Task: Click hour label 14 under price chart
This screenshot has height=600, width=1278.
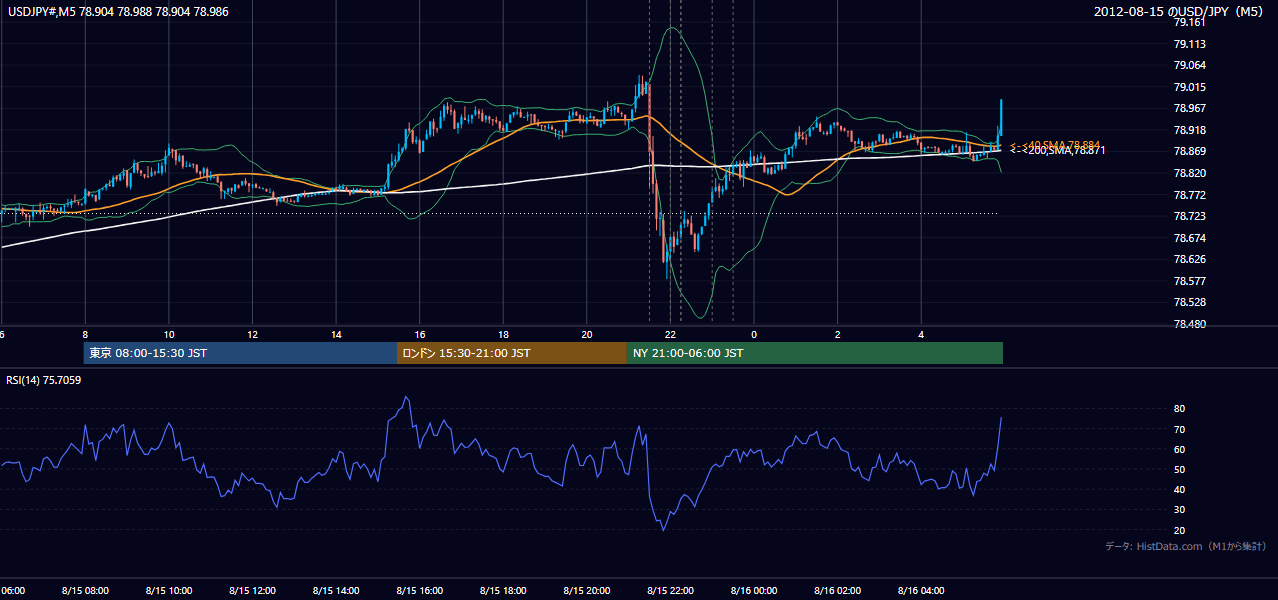Action: tap(336, 335)
